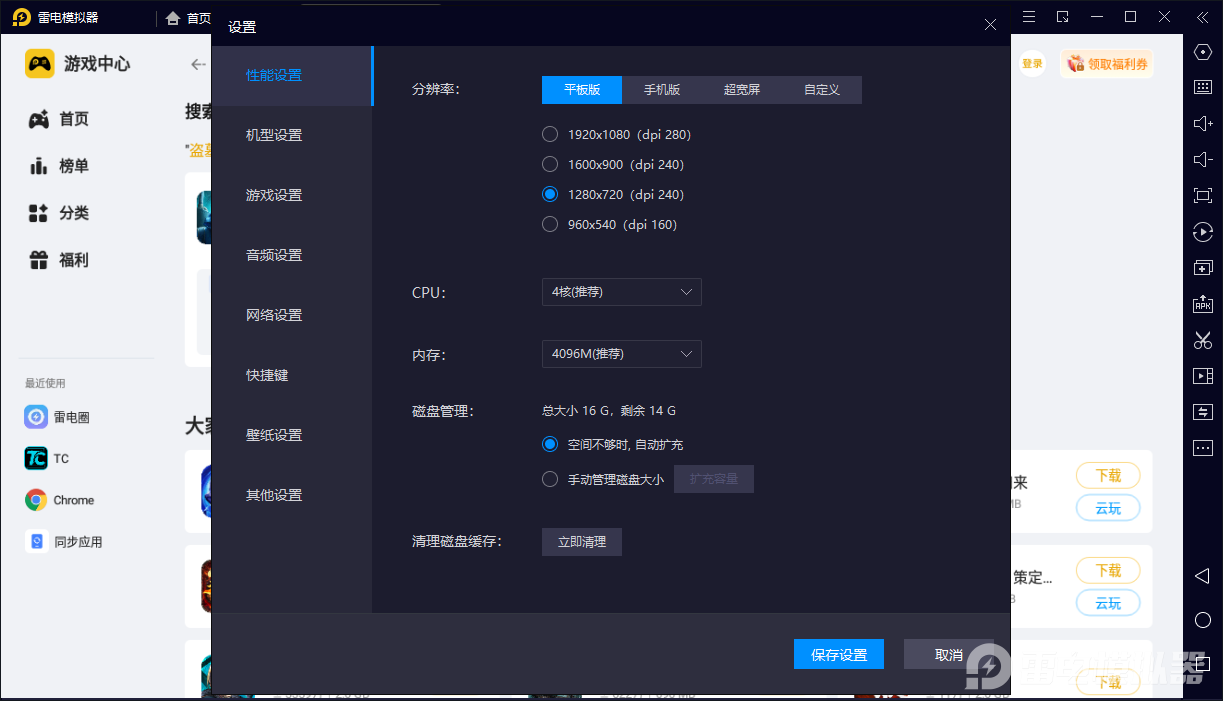
Task: Launch Chrome from recently used
Action: click(36, 500)
